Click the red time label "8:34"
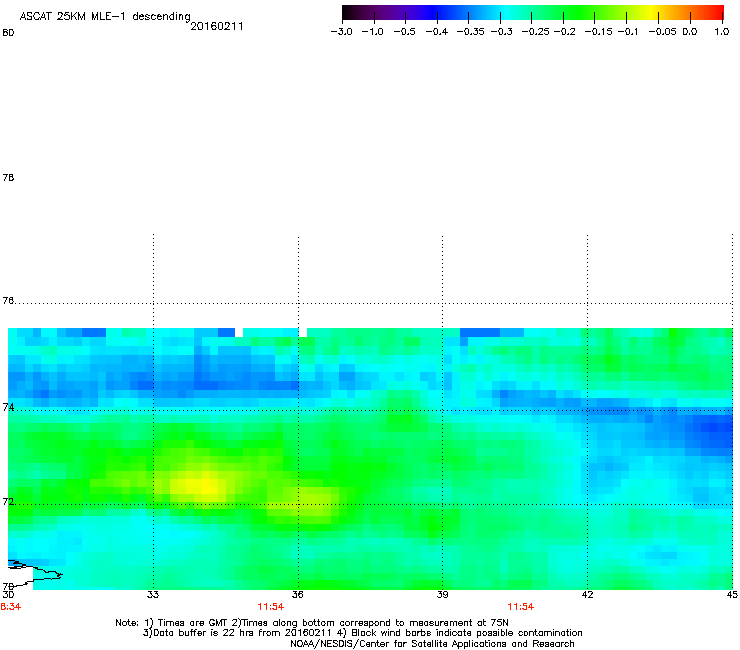Viewport: 740px width, 650px height. 10,607
